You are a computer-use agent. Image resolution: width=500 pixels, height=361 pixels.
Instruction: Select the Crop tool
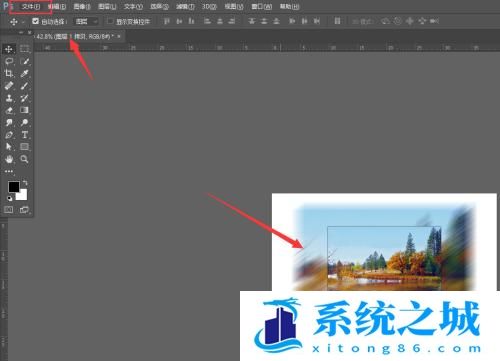pyautogui.click(x=9, y=74)
